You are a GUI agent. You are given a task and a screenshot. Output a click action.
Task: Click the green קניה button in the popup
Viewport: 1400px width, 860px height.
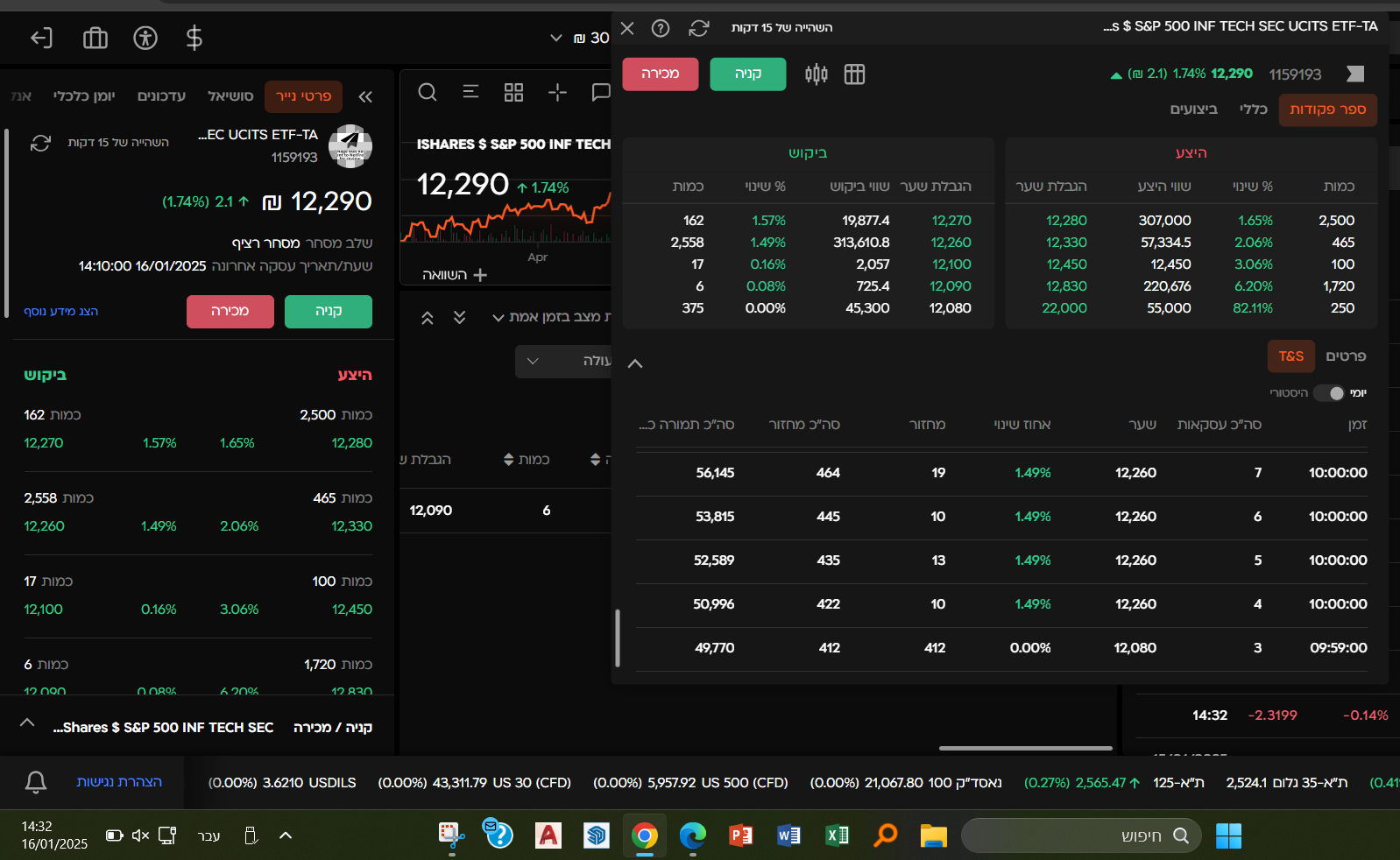point(748,74)
